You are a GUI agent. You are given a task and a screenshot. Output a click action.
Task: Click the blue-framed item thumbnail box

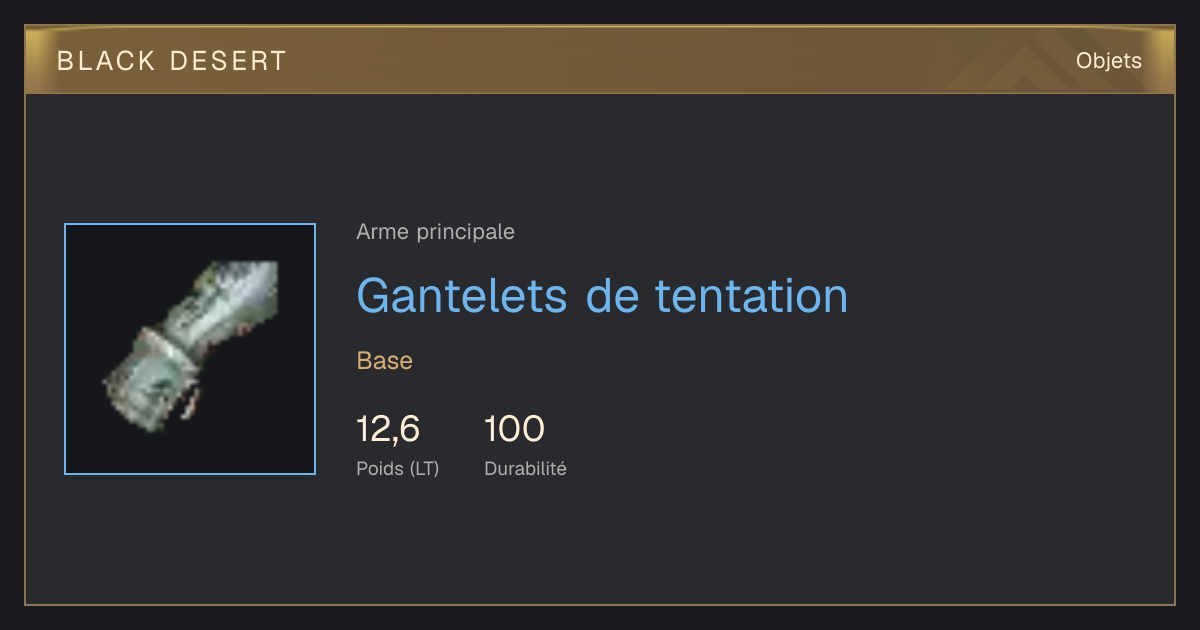(x=190, y=349)
